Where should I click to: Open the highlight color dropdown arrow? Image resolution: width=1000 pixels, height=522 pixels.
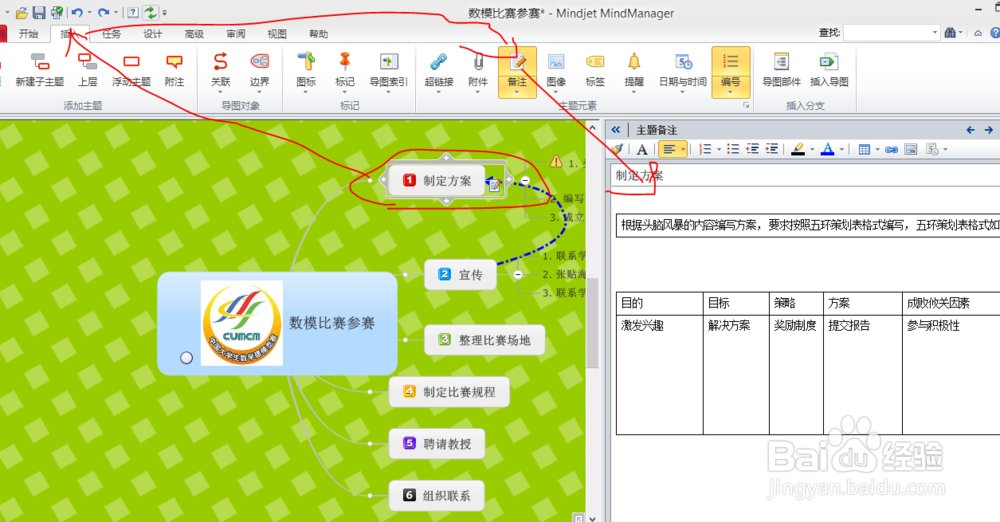pyautogui.click(x=812, y=149)
